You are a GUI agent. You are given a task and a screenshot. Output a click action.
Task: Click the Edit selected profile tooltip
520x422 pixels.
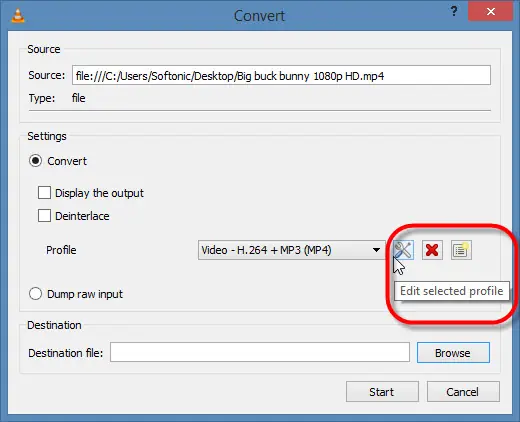452,291
